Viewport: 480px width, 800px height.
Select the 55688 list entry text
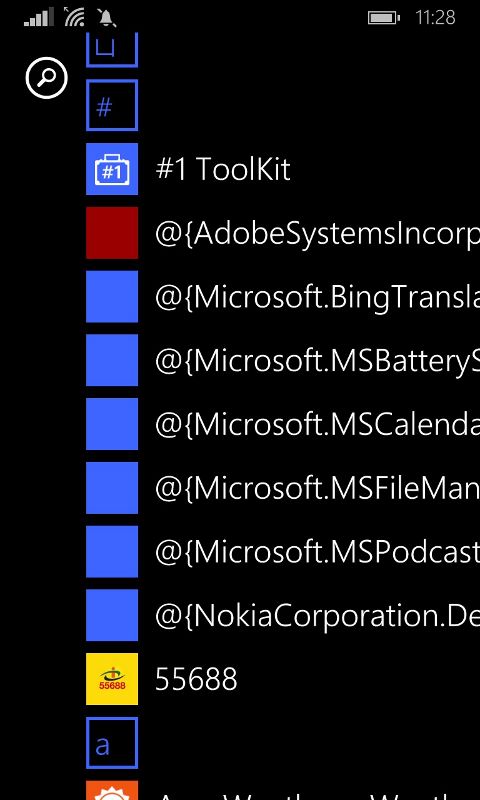coord(196,679)
